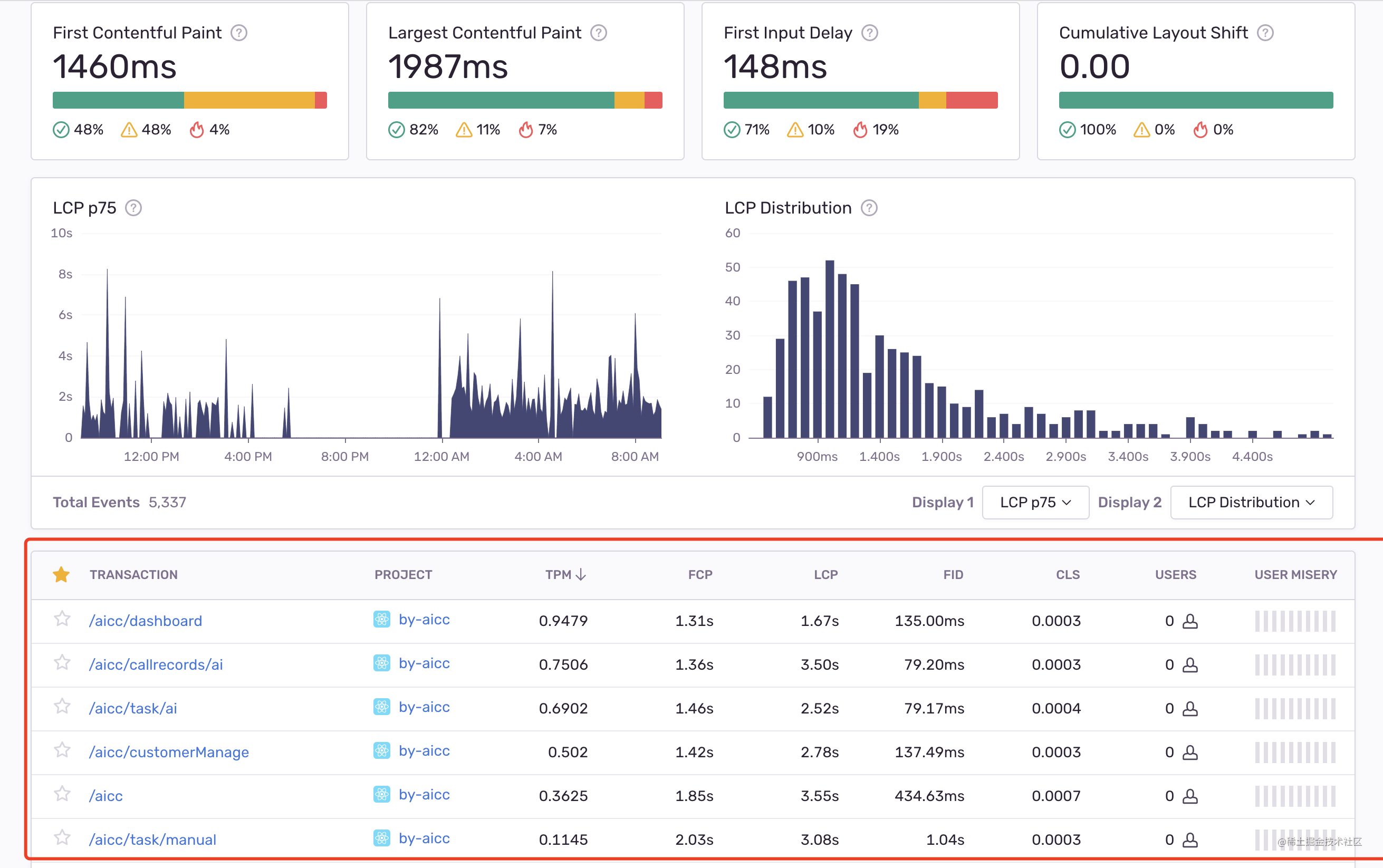Screen dimensions: 1383x868
Task: Sort by the USER MISERY column header
Action: tap(1295, 575)
